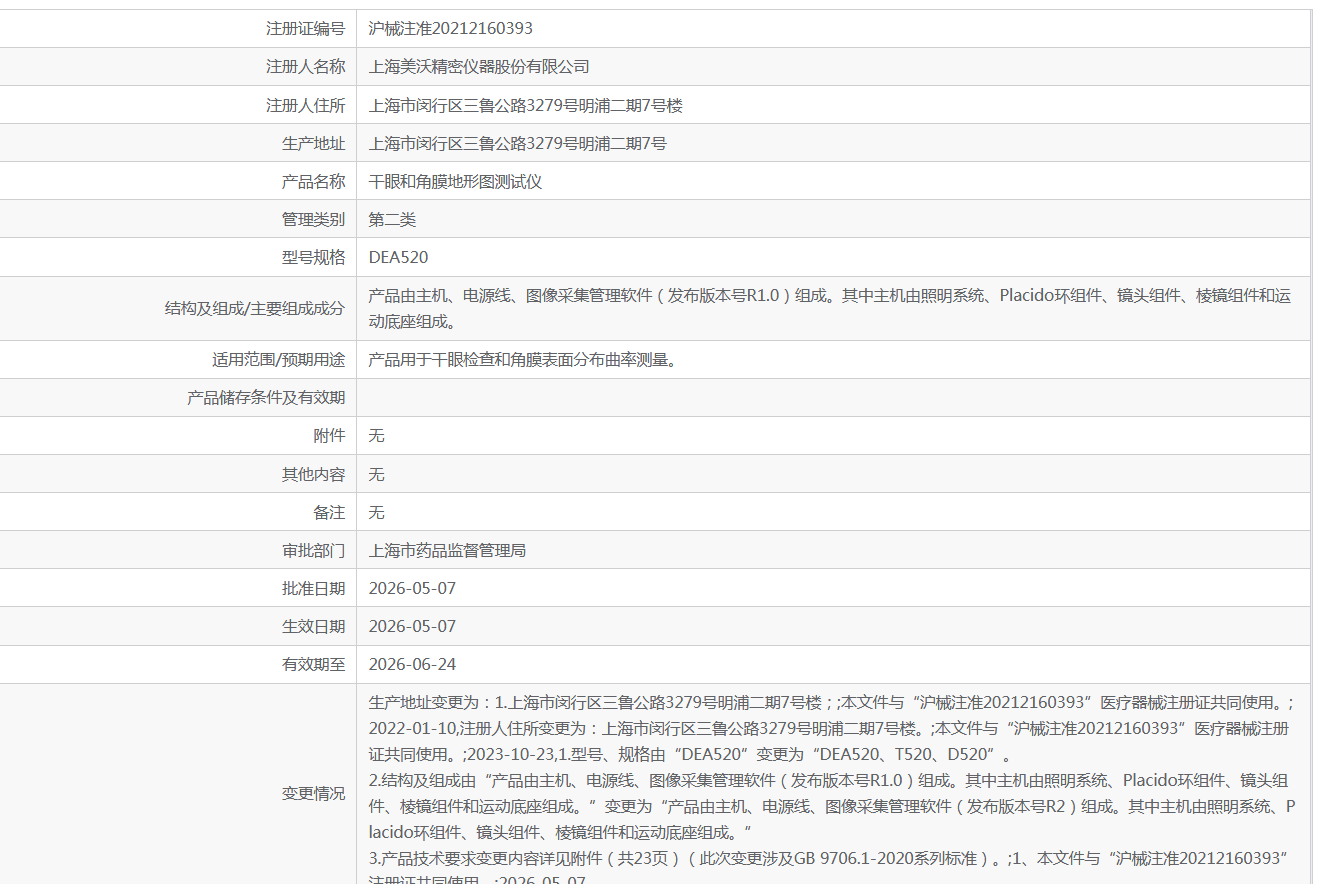The width and height of the screenshot is (1330, 884).
Task: Select intended use text 产品用于干眼检查和角膜表面分布曲率测量
Action: point(523,359)
